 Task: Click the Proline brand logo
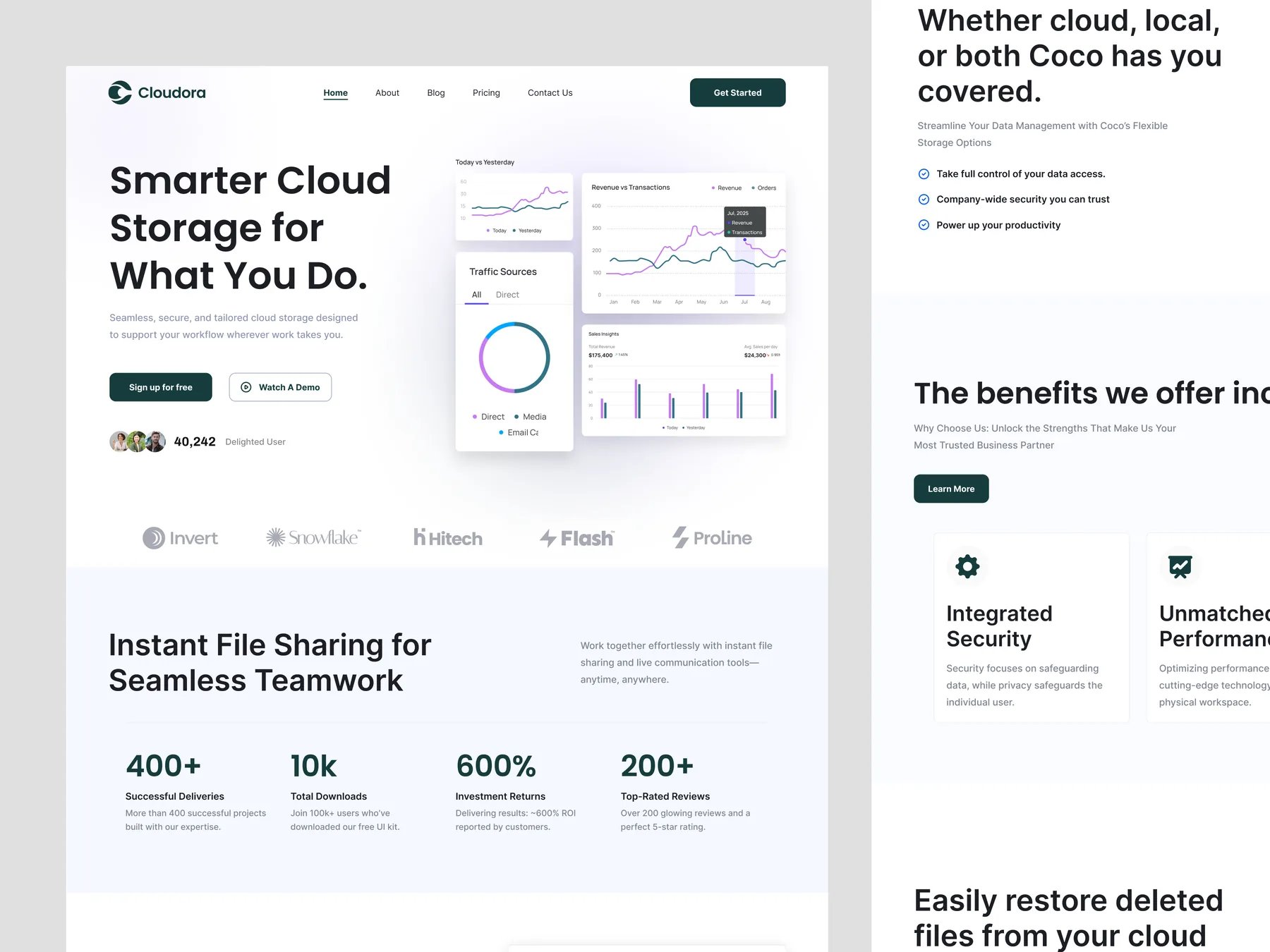712,538
